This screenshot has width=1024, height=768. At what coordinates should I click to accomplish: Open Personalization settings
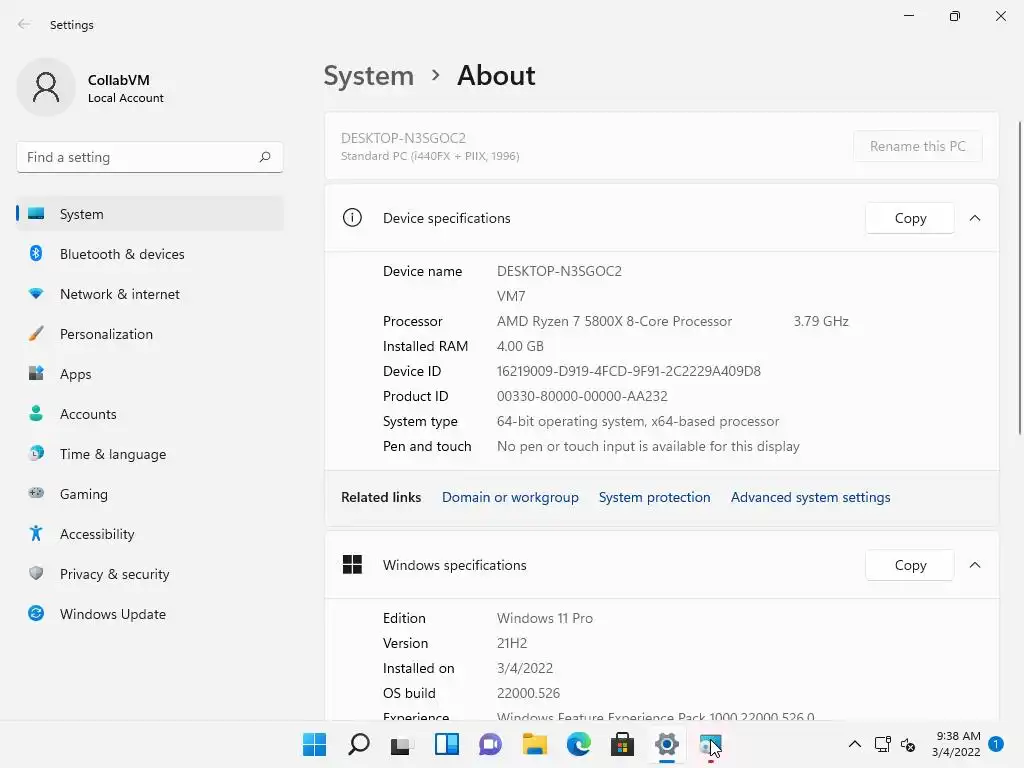tap(150, 334)
